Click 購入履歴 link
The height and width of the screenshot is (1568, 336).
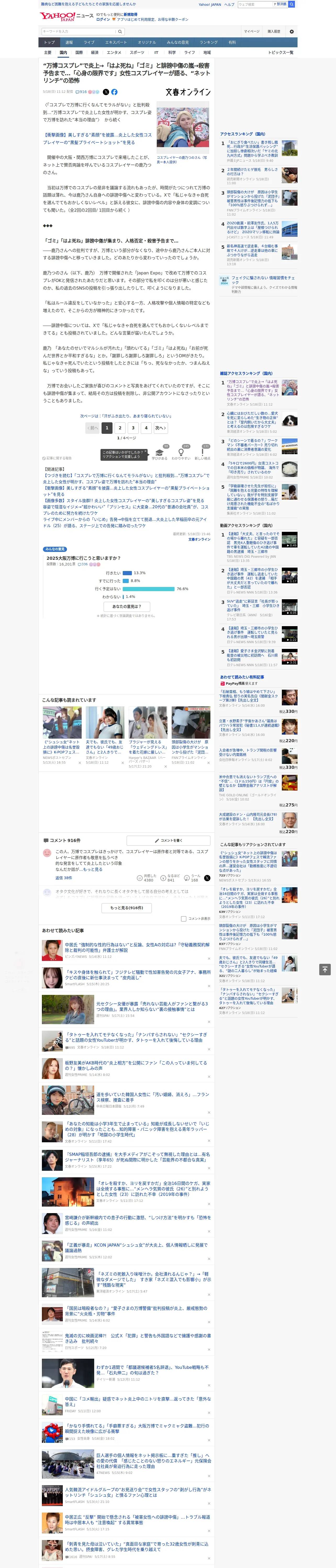[x=274, y=31]
